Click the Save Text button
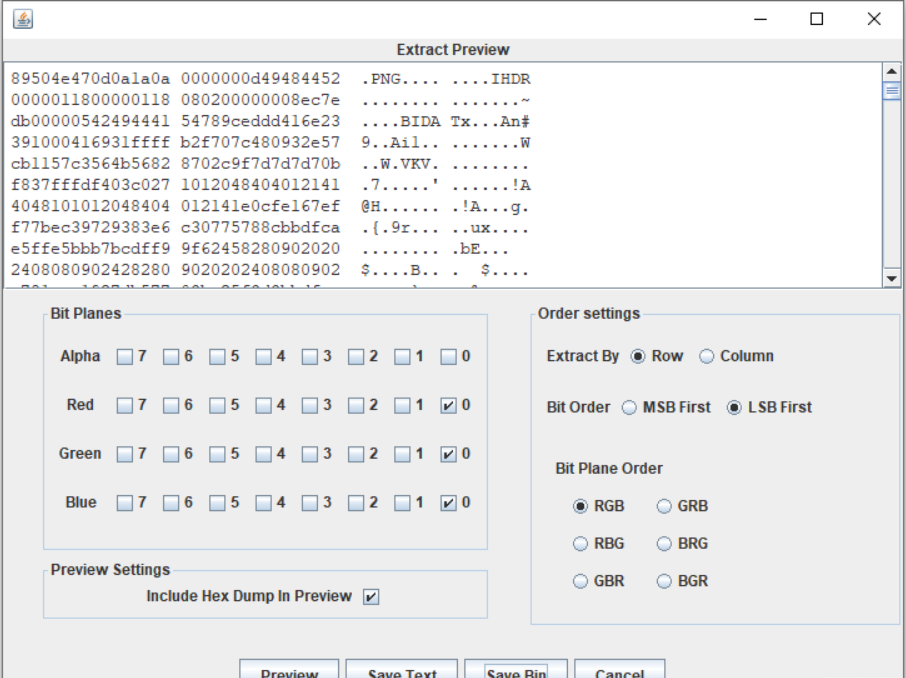 click(x=402, y=669)
